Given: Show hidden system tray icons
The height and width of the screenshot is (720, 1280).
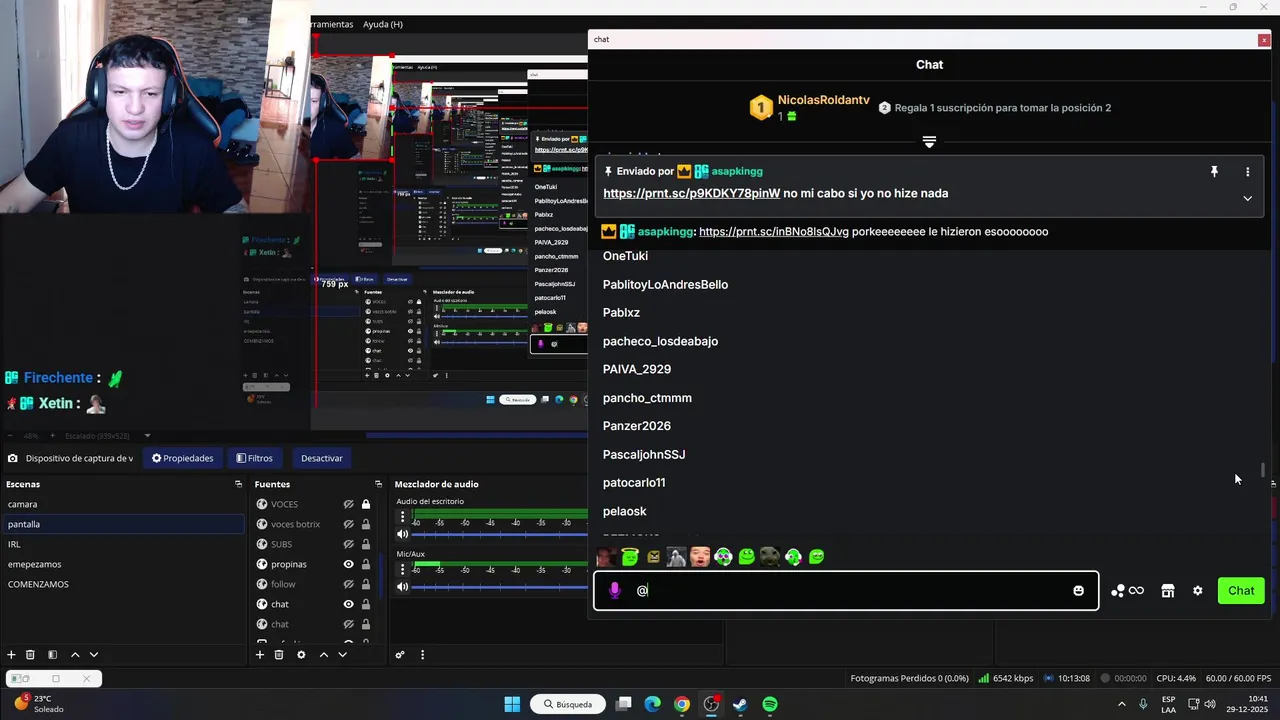Looking at the screenshot, I should (1121, 704).
